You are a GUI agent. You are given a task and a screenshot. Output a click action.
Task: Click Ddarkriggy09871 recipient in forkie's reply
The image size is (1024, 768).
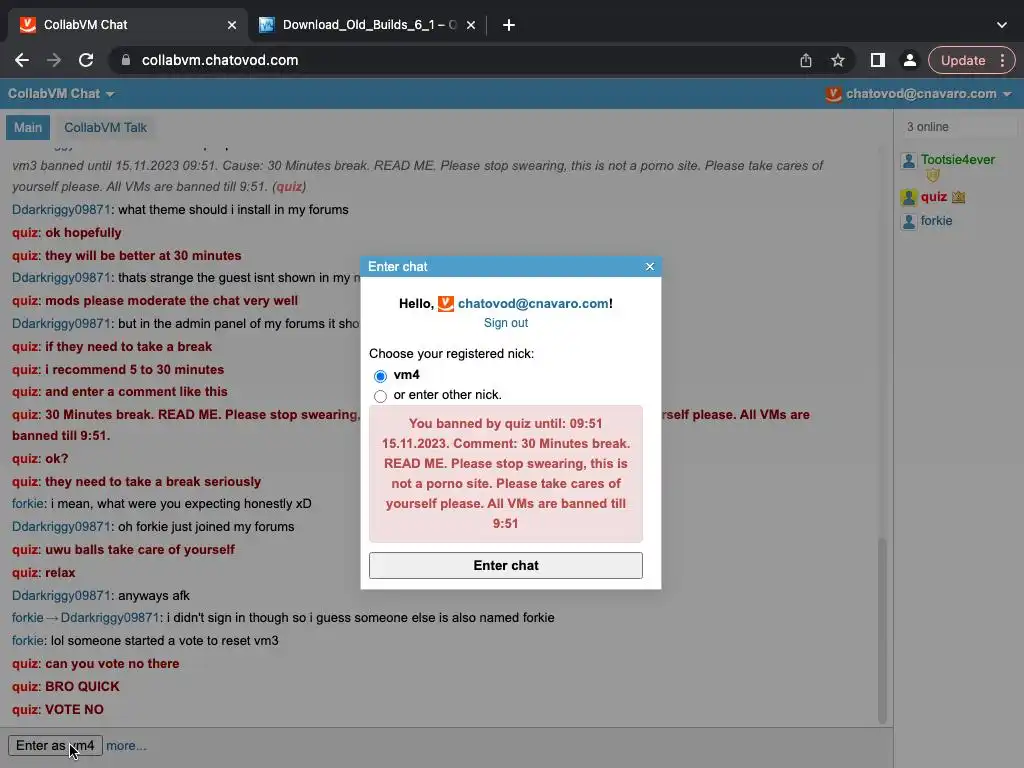click(x=110, y=618)
